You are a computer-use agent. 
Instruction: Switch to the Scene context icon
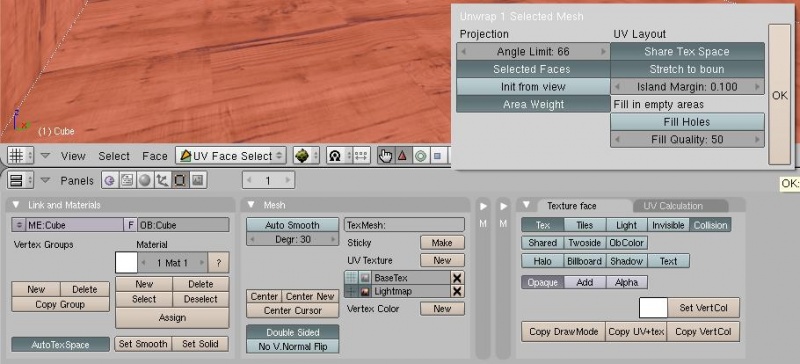pyautogui.click(x=197, y=180)
